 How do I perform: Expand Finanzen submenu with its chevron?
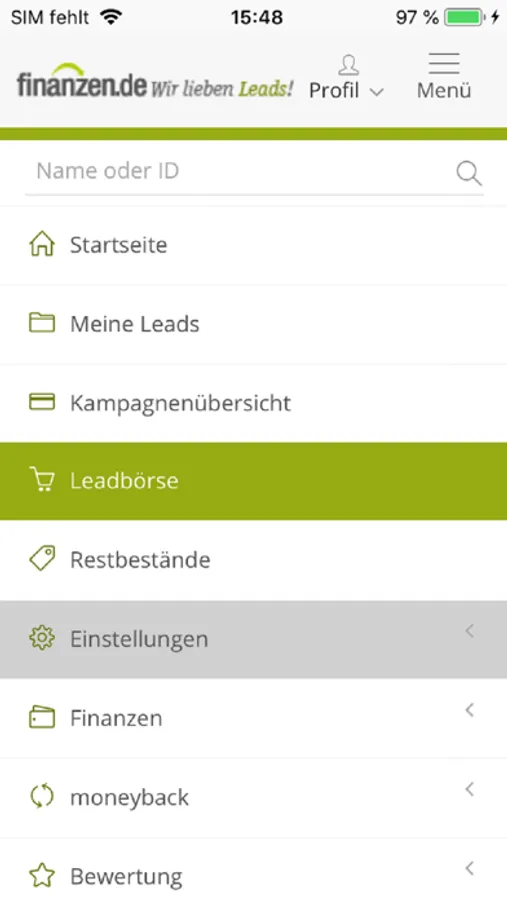(470, 711)
